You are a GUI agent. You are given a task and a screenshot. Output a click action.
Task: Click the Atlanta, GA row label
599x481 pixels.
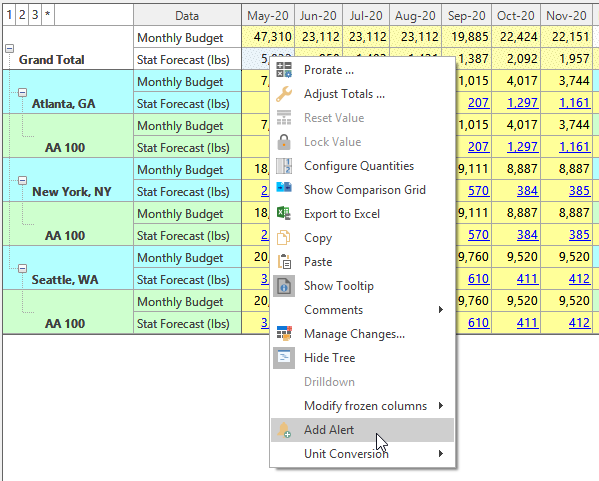coord(63,104)
